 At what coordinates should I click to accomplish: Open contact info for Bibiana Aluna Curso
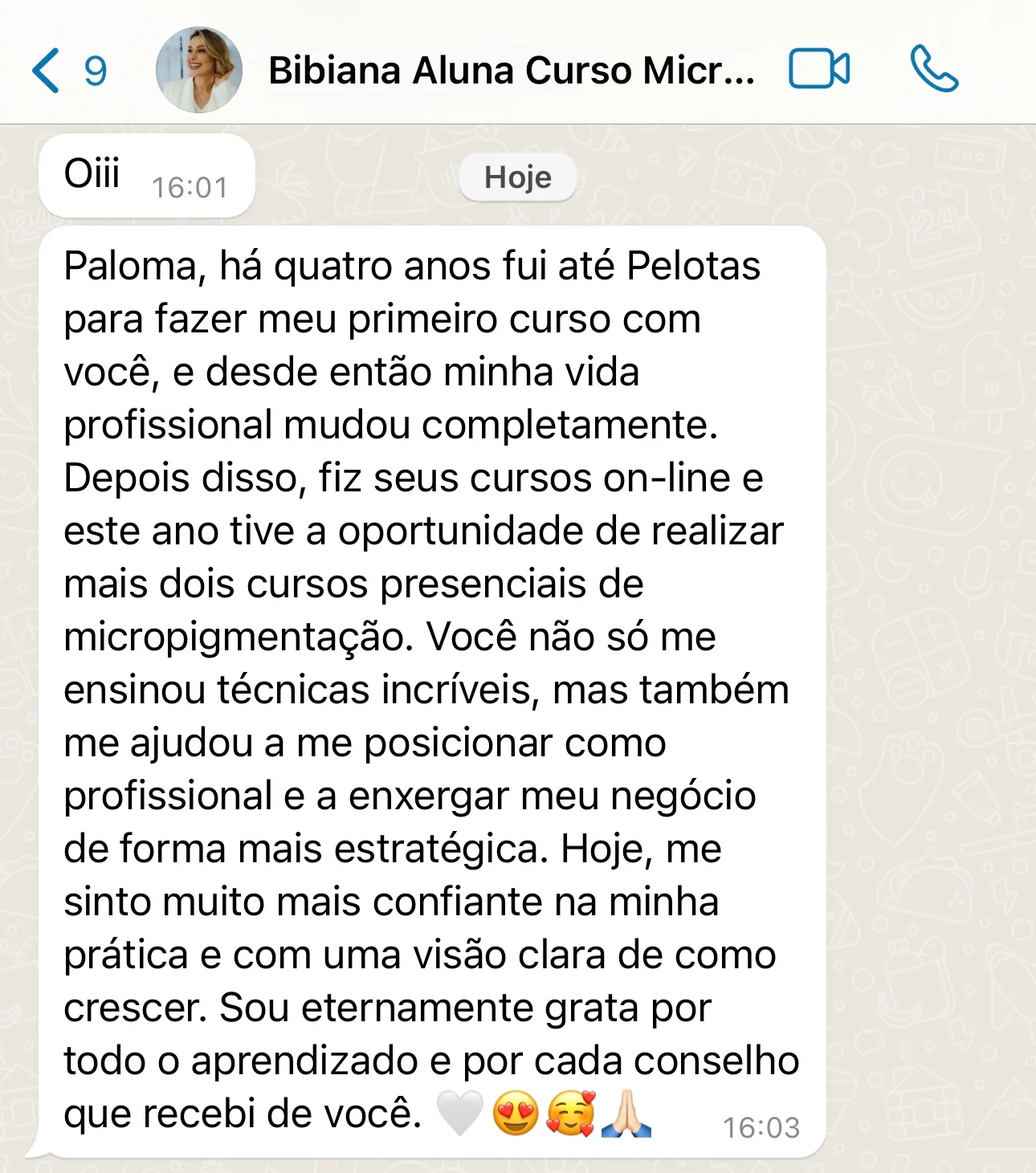click(x=511, y=71)
